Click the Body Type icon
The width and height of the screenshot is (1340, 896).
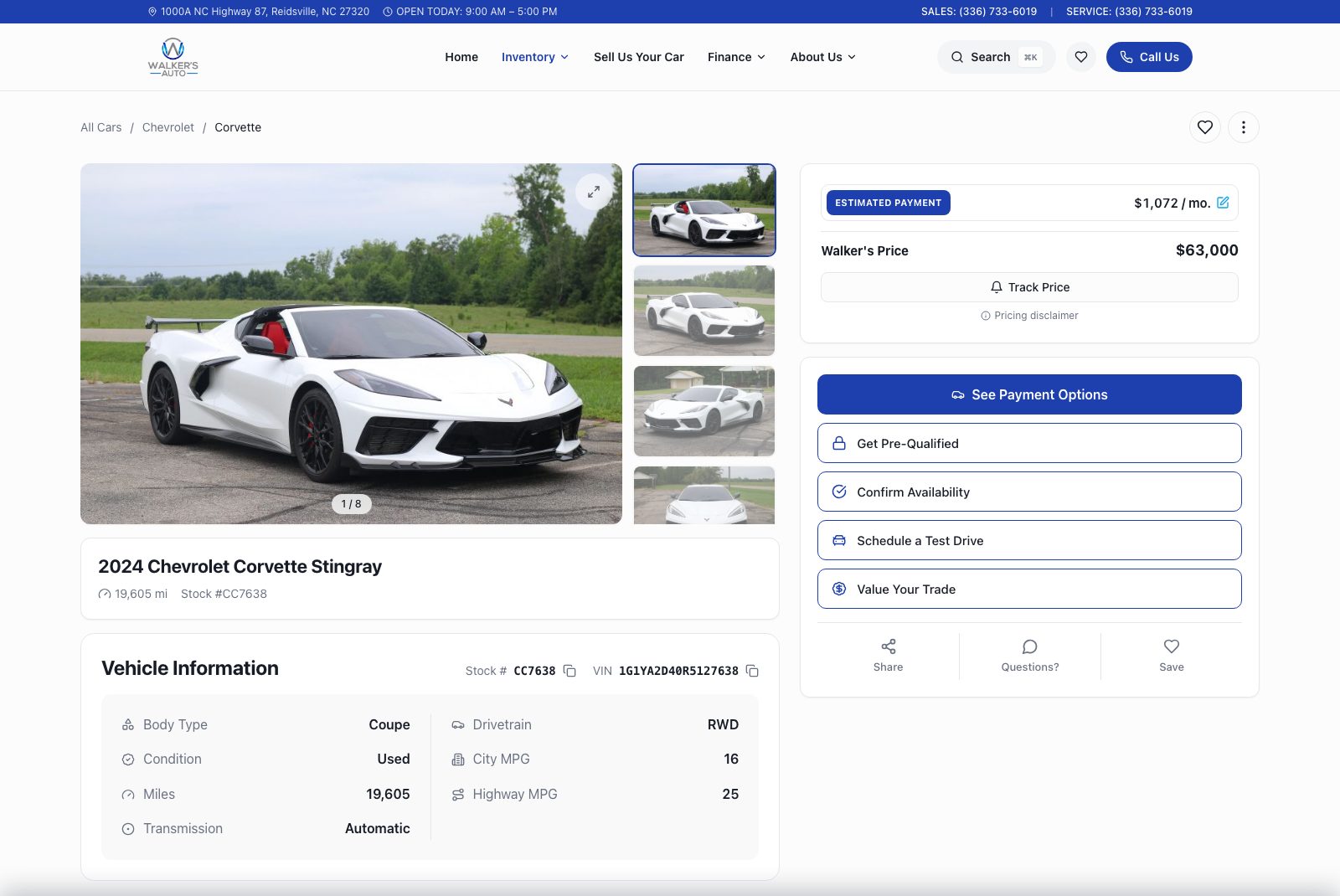click(128, 724)
